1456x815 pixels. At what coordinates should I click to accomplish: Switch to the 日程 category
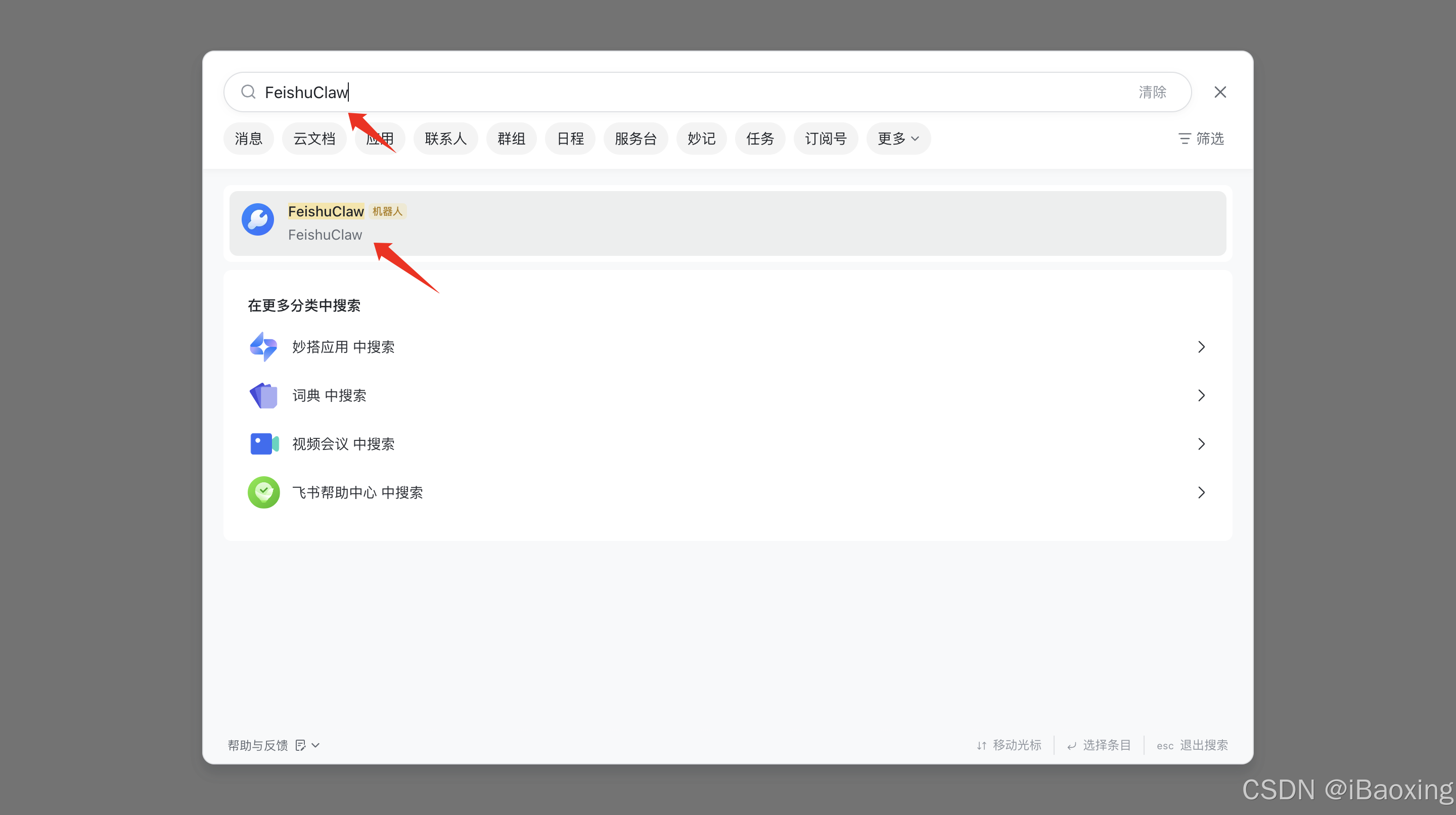click(x=570, y=139)
